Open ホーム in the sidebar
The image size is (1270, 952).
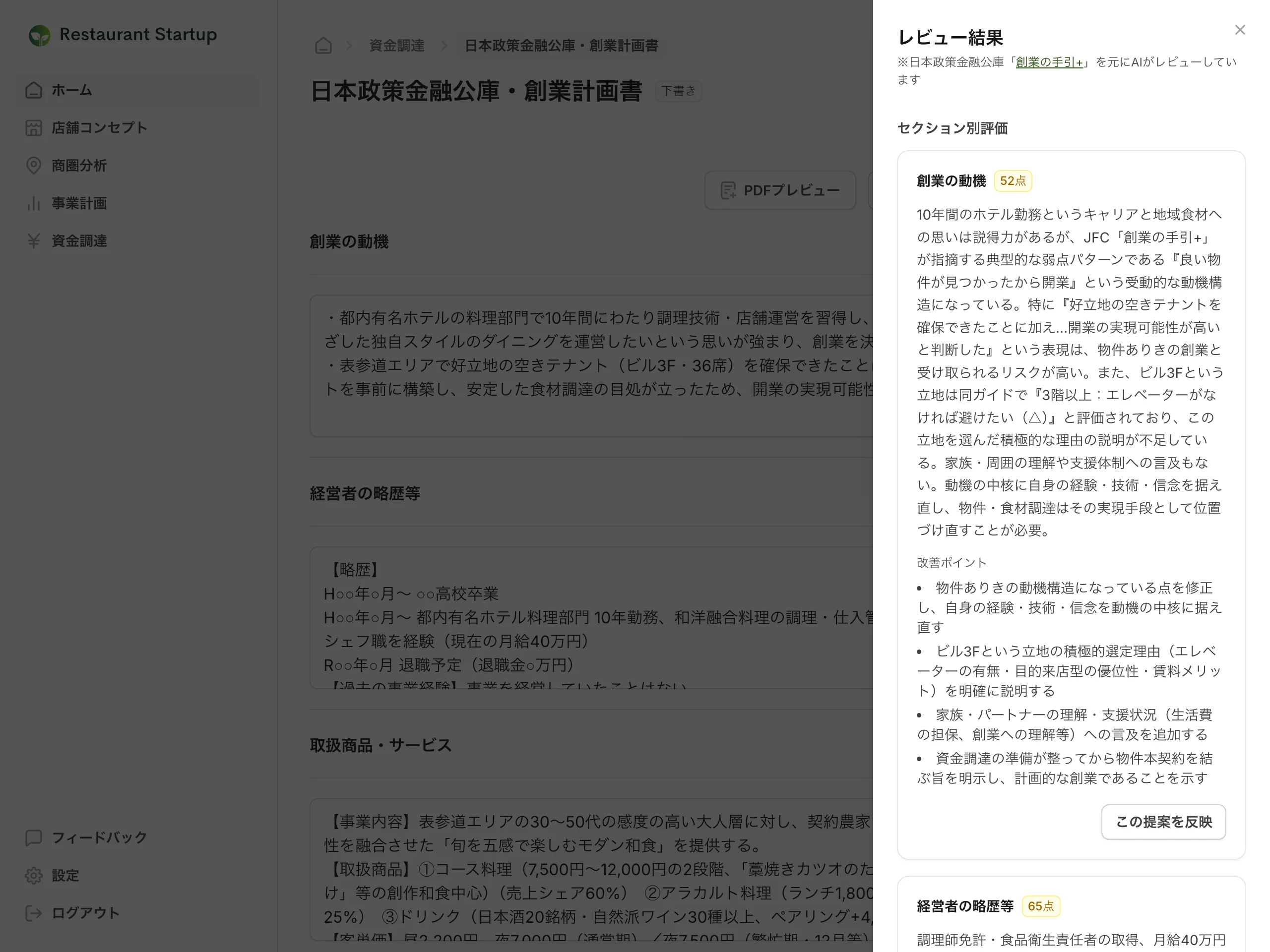pyautogui.click(x=138, y=90)
